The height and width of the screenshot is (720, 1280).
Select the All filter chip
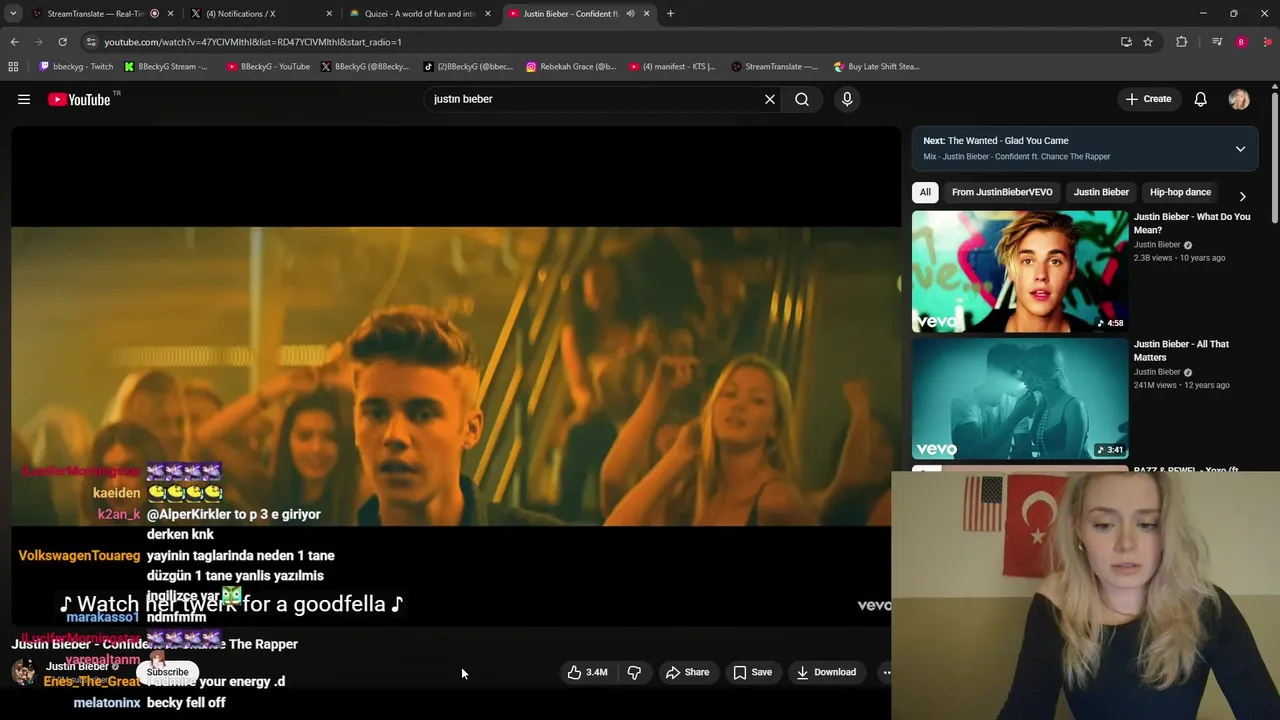click(925, 192)
